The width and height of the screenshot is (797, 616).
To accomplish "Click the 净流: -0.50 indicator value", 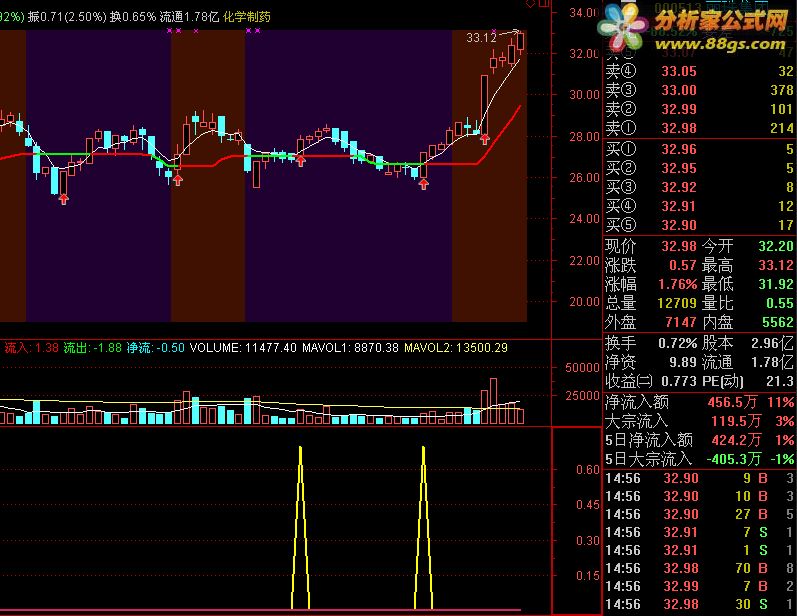I will [156, 348].
